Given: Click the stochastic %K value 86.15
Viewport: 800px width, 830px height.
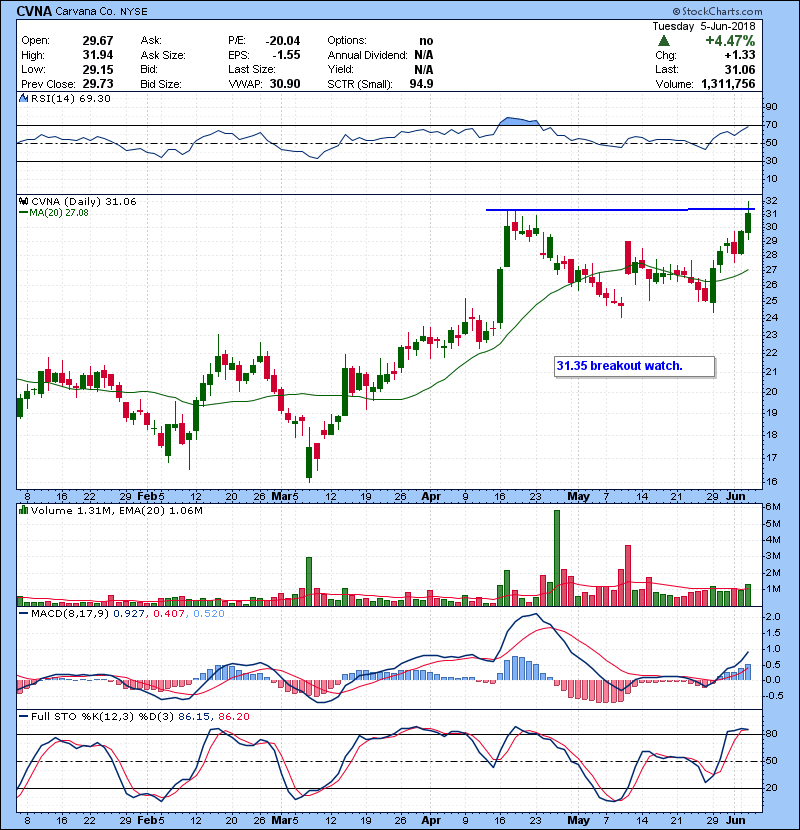Looking at the screenshot, I should tap(194, 716).
